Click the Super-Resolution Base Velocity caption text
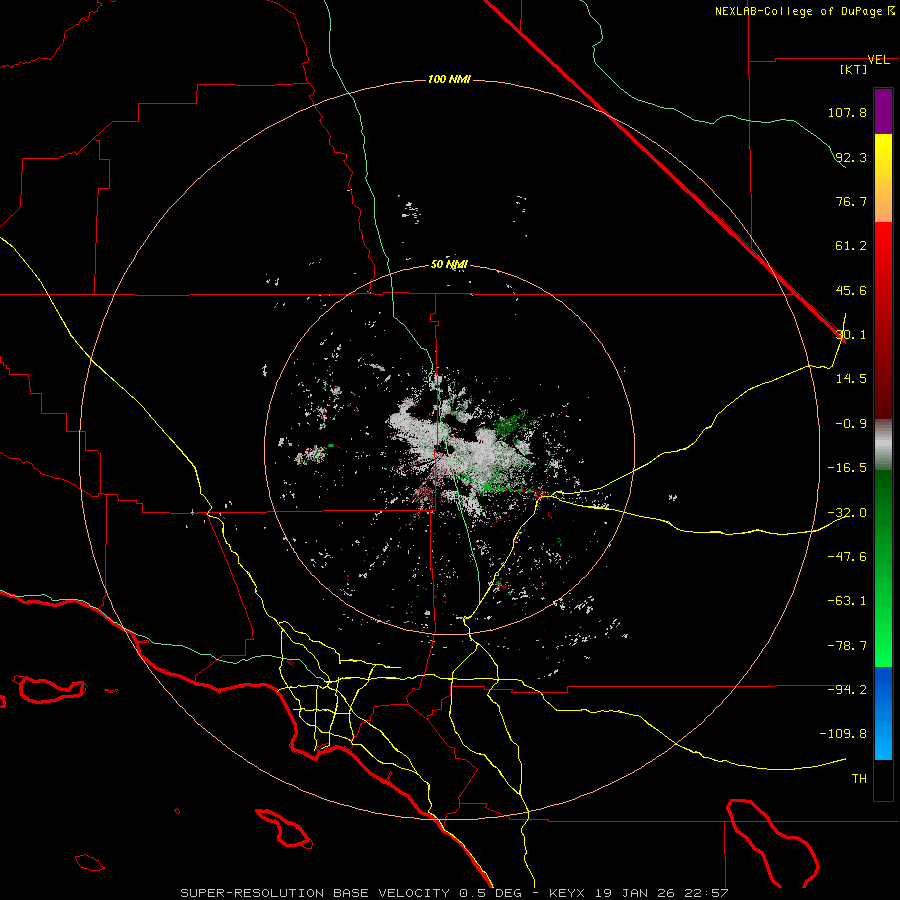 455,893
